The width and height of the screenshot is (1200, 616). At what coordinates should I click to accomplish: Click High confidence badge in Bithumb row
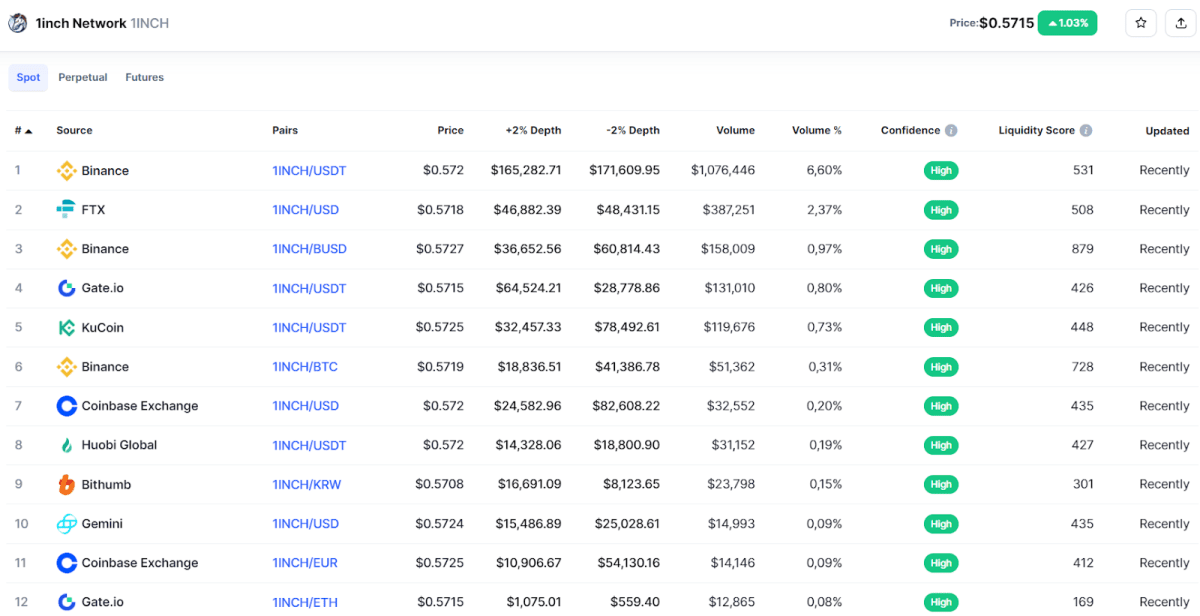tap(941, 484)
